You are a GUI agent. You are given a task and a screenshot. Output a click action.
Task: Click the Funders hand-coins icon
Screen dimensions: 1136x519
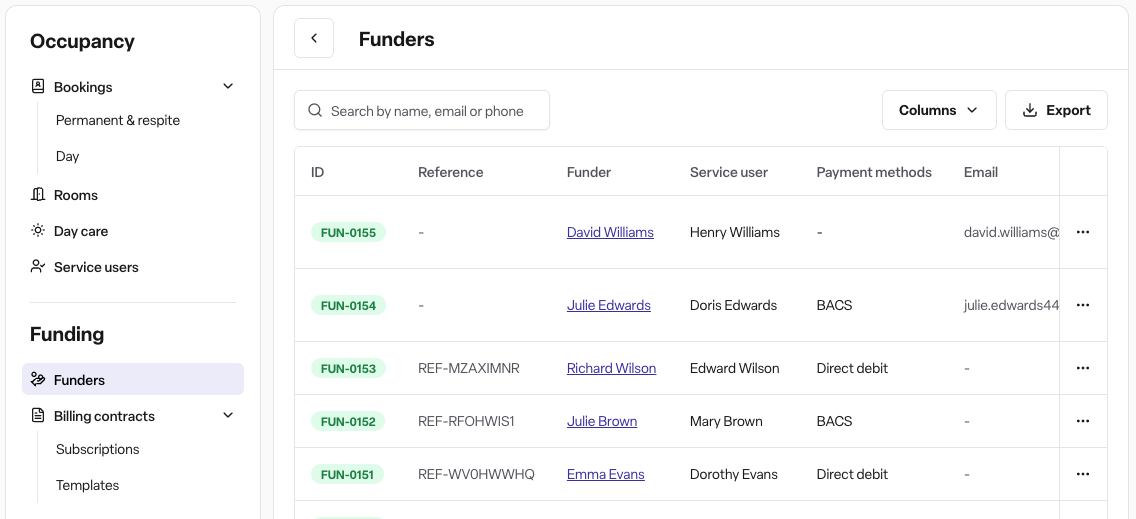[38, 379]
